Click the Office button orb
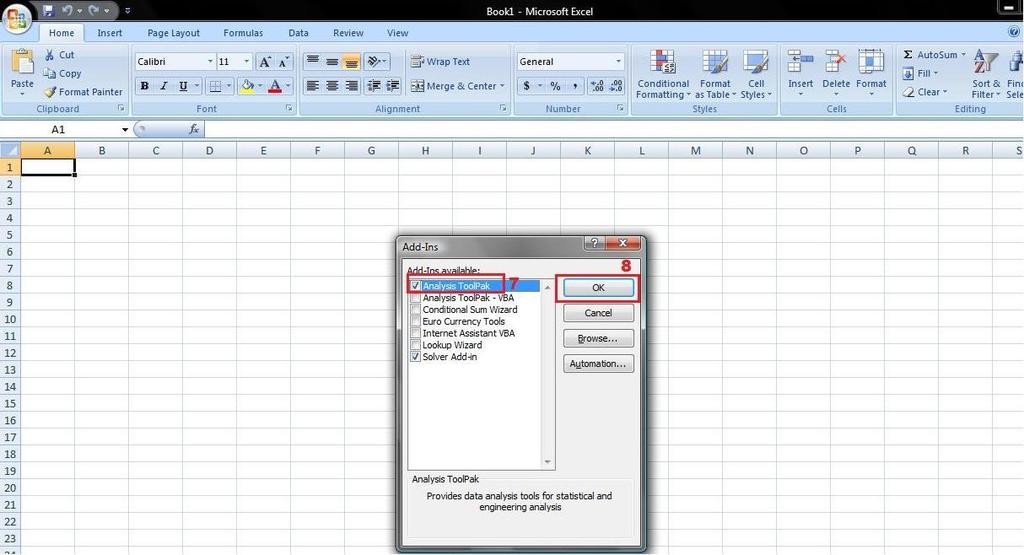Image resolution: width=1024 pixels, height=555 pixels. (x=17, y=18)
